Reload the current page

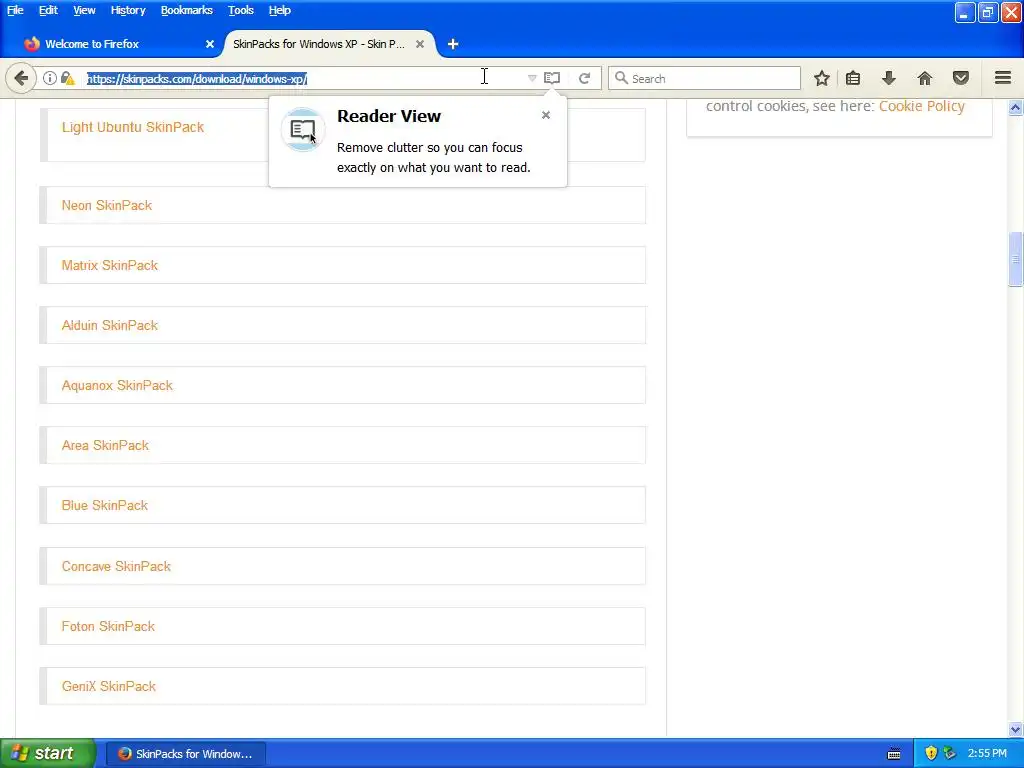584,78
